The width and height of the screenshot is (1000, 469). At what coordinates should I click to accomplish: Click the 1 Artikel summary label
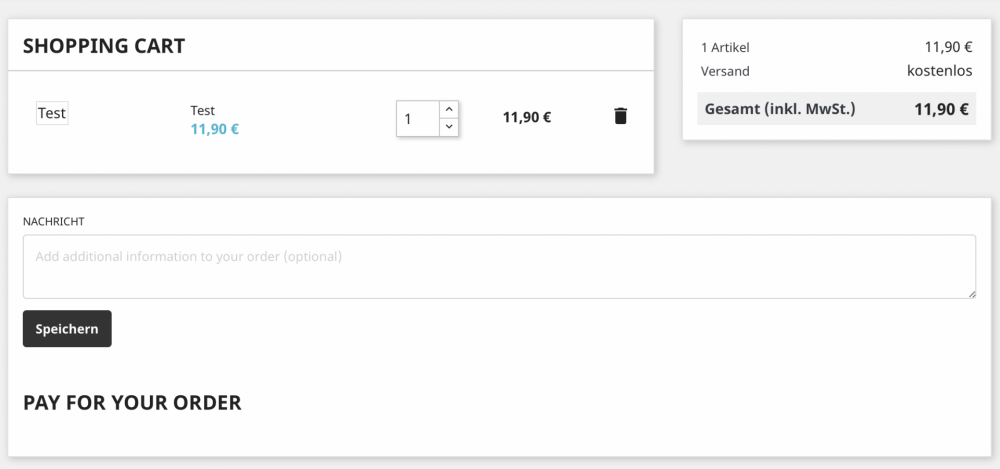[x=725, y=47]
